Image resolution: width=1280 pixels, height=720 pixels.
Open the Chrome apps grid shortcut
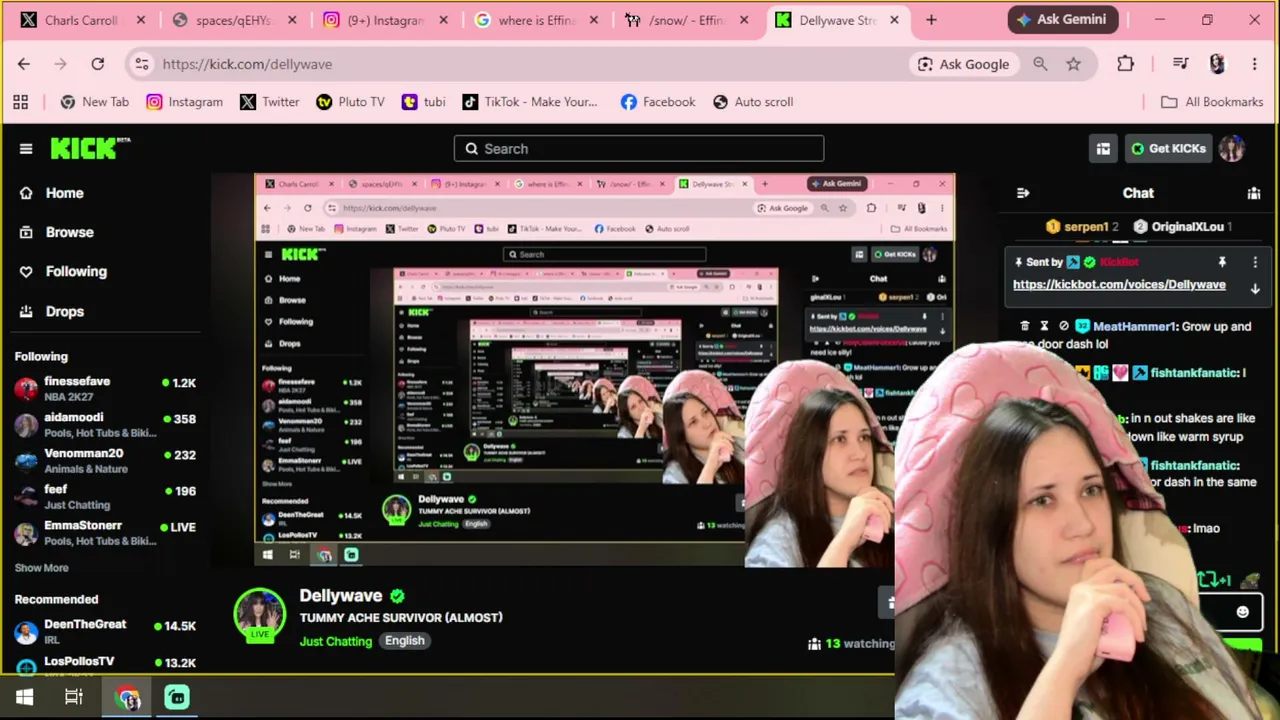[x=20, y=102]
